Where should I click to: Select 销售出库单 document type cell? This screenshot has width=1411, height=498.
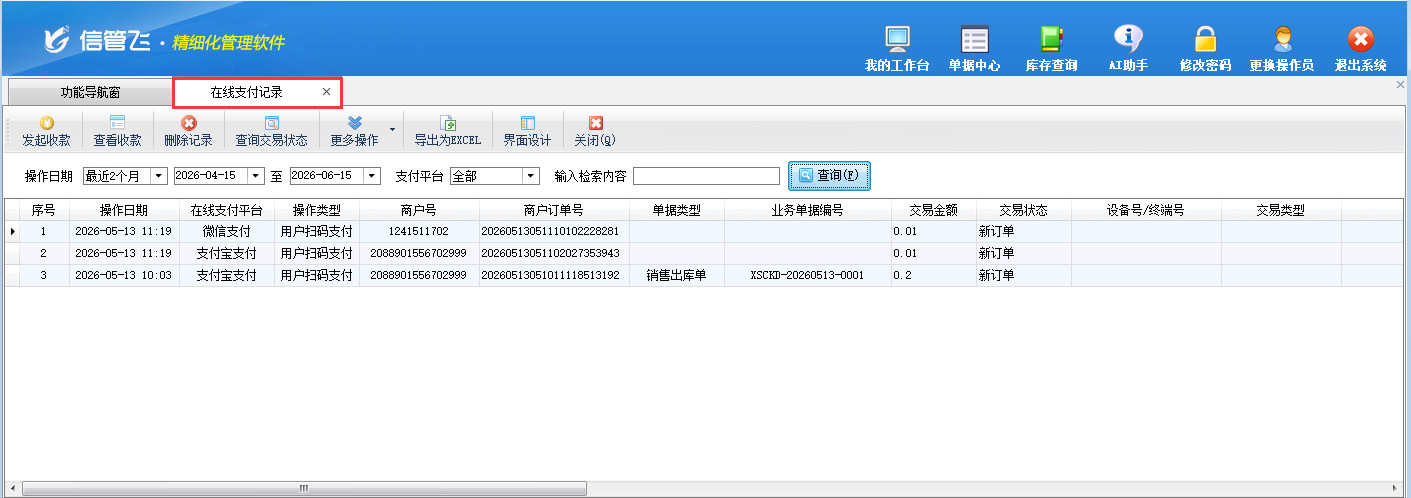(x=677, y=275)
